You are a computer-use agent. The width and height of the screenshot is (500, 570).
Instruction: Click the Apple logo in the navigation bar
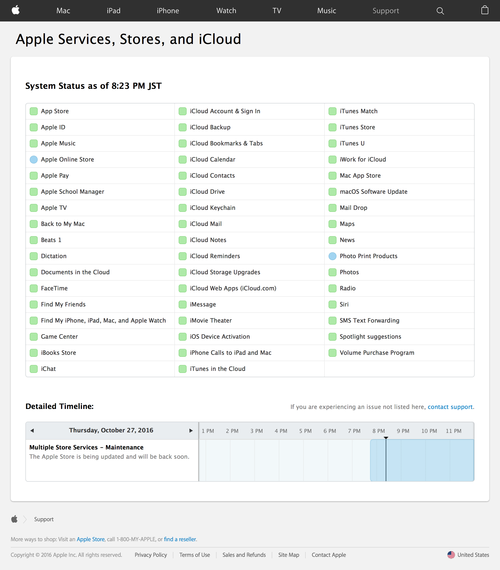pyautogui.click(x=15, y=10)
